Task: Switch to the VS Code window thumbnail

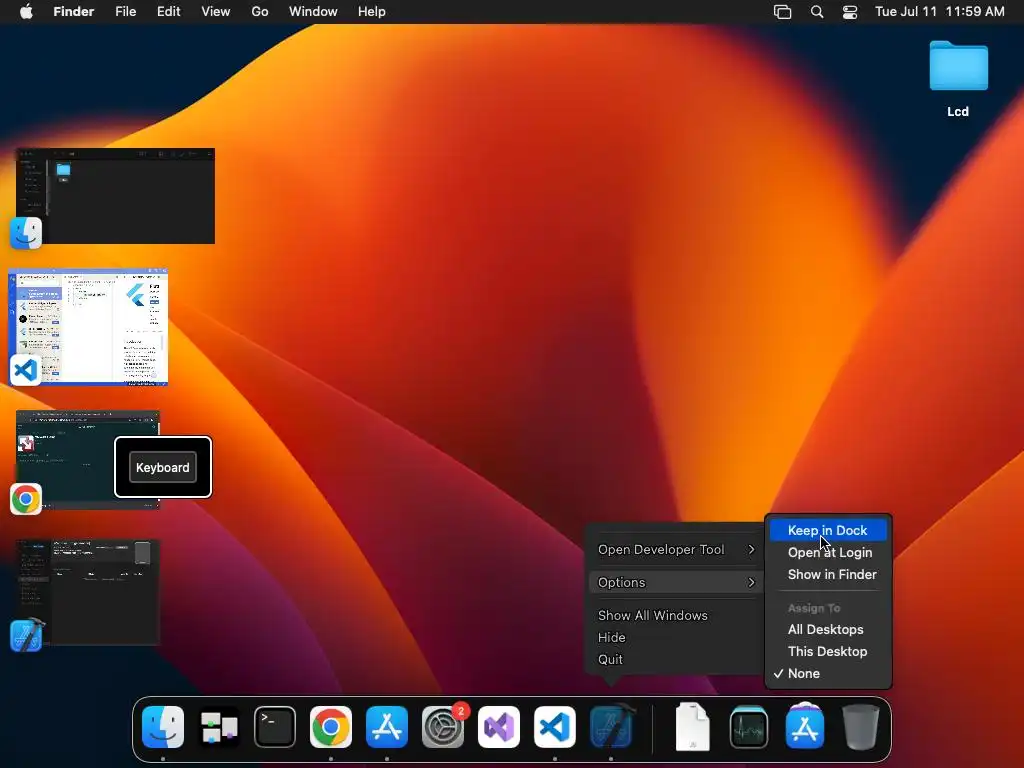Action: click(x=88, y=327)
